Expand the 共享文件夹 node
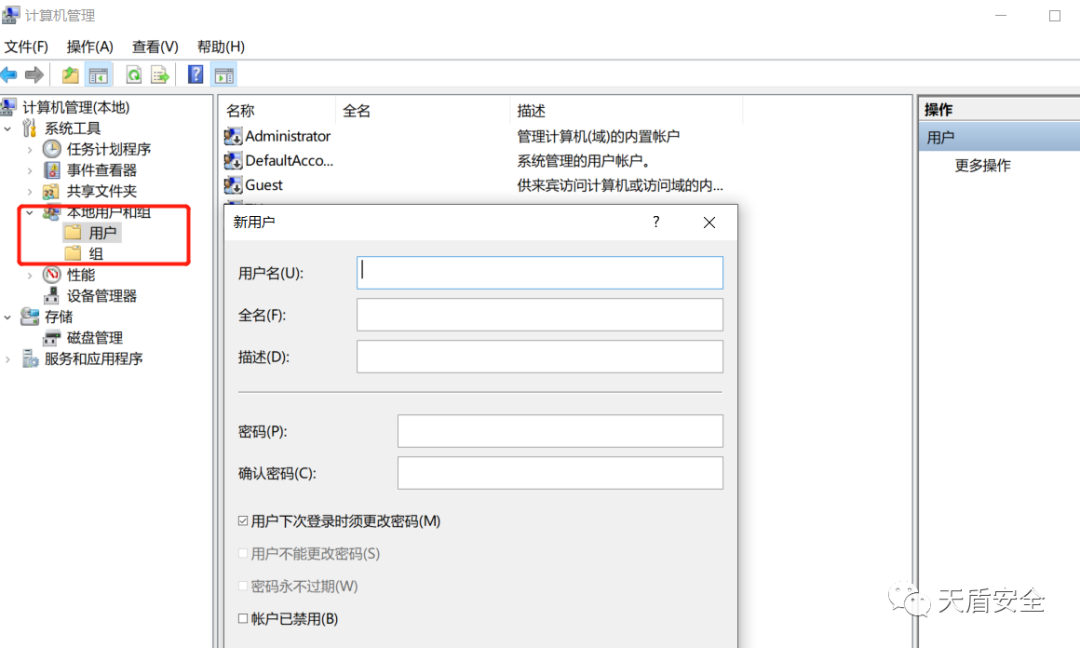Viewport: 1080px width, 648px height. [30, 191]
